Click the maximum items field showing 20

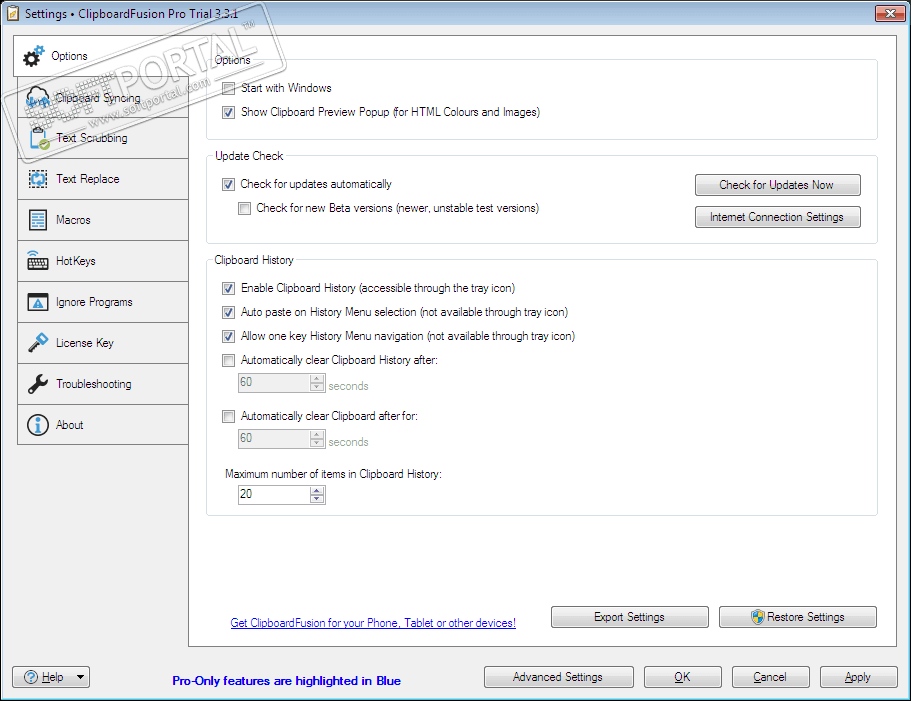click(x=274, y=494)
